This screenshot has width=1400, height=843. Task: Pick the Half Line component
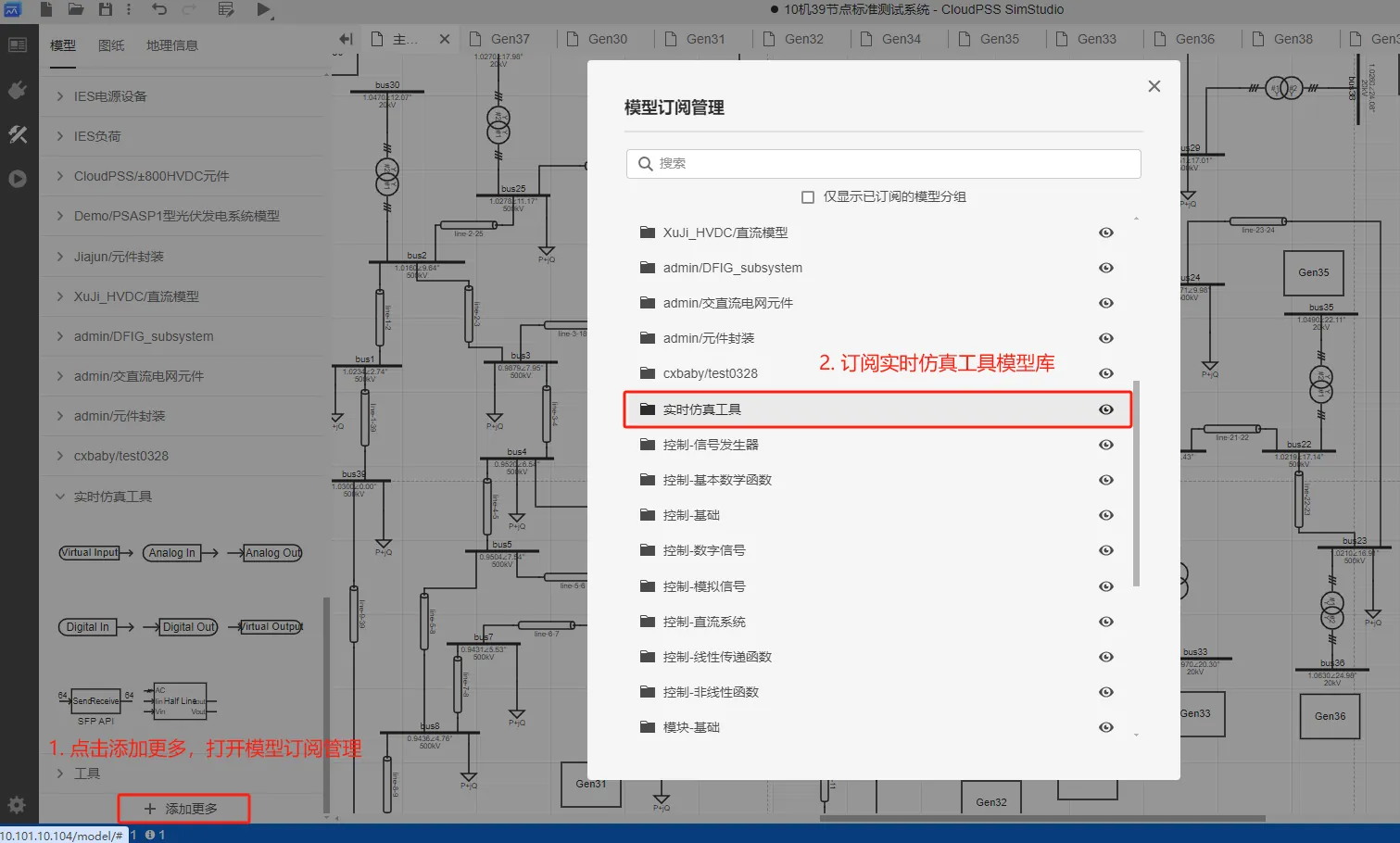tap(180, 702)
